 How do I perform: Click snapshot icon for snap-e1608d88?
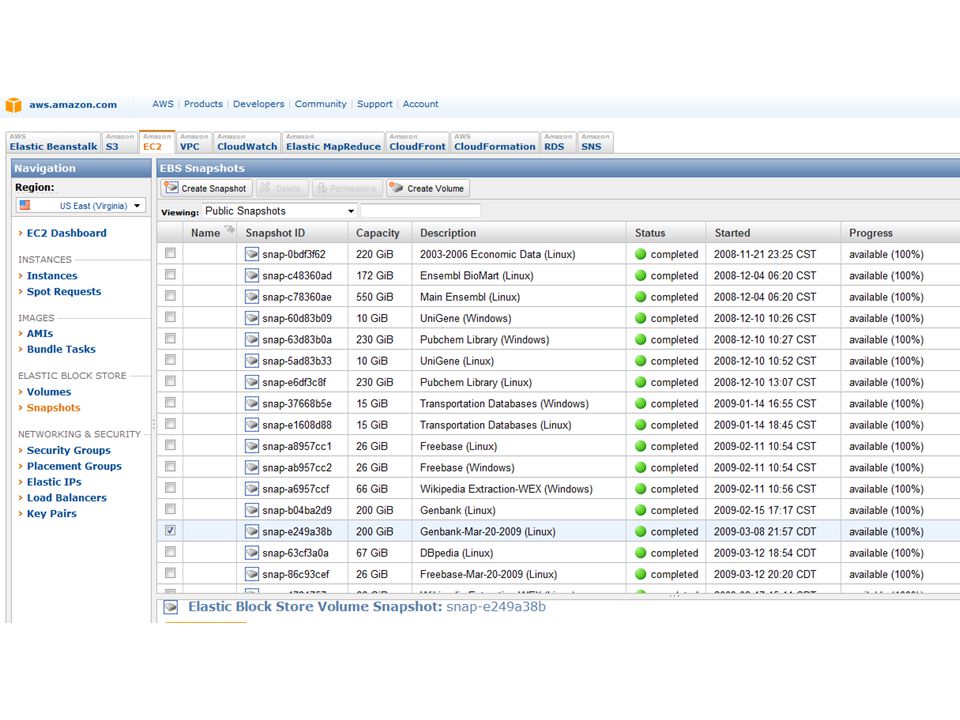(252, 425)
